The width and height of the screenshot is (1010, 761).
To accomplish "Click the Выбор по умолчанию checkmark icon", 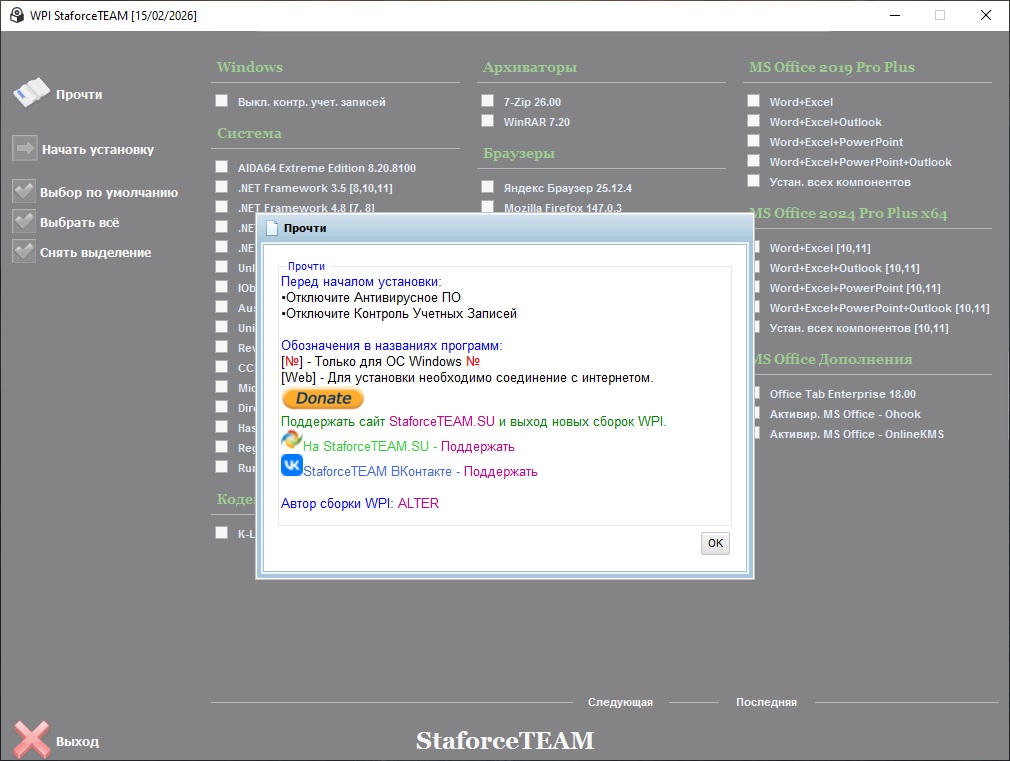I will point(24,192).
